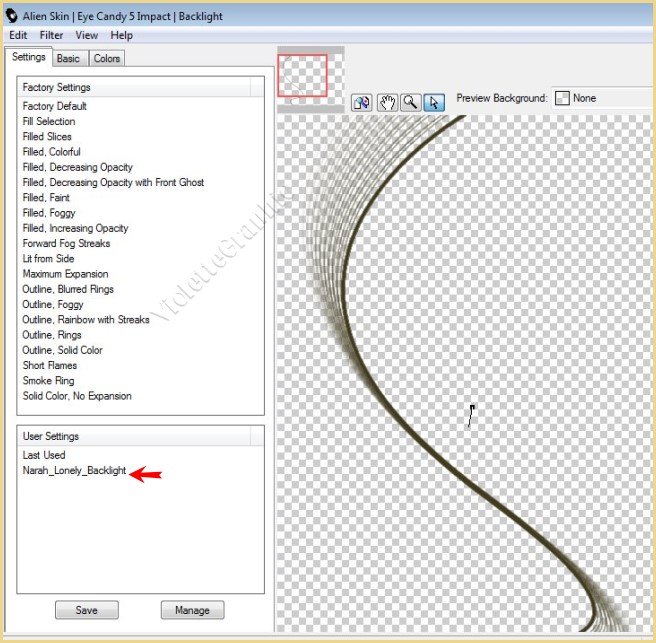656x643 pixels.
Task: Click the Alien Skin title bar icon
Action: (12, 16)
